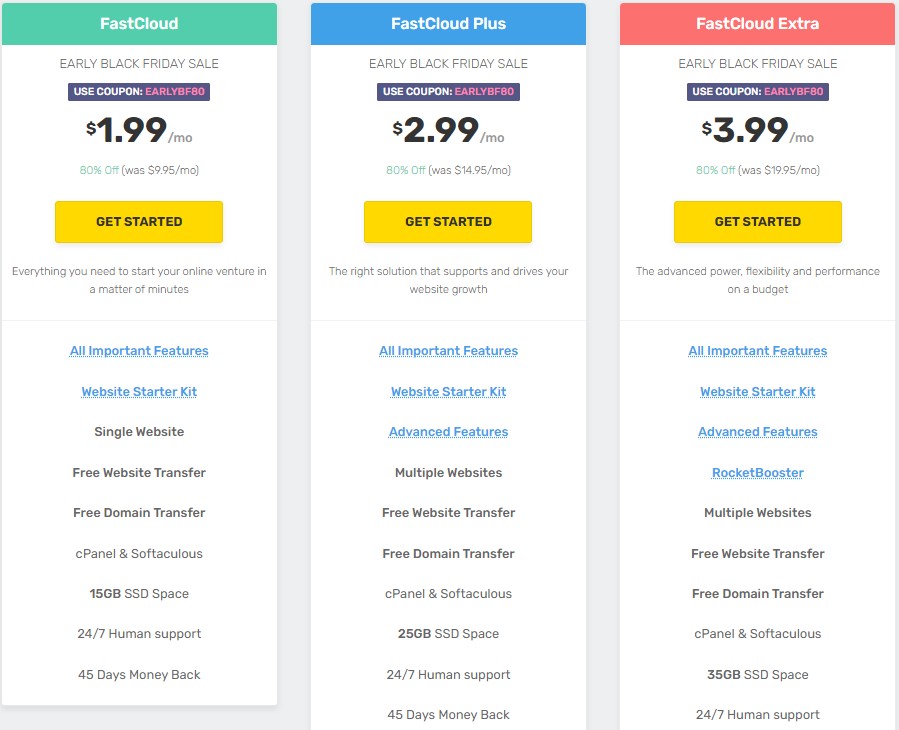This screenshot has height=730, width=899.
Task: Select the blue FastCloud Plus plan header
Action: click(x=448, y=24)
